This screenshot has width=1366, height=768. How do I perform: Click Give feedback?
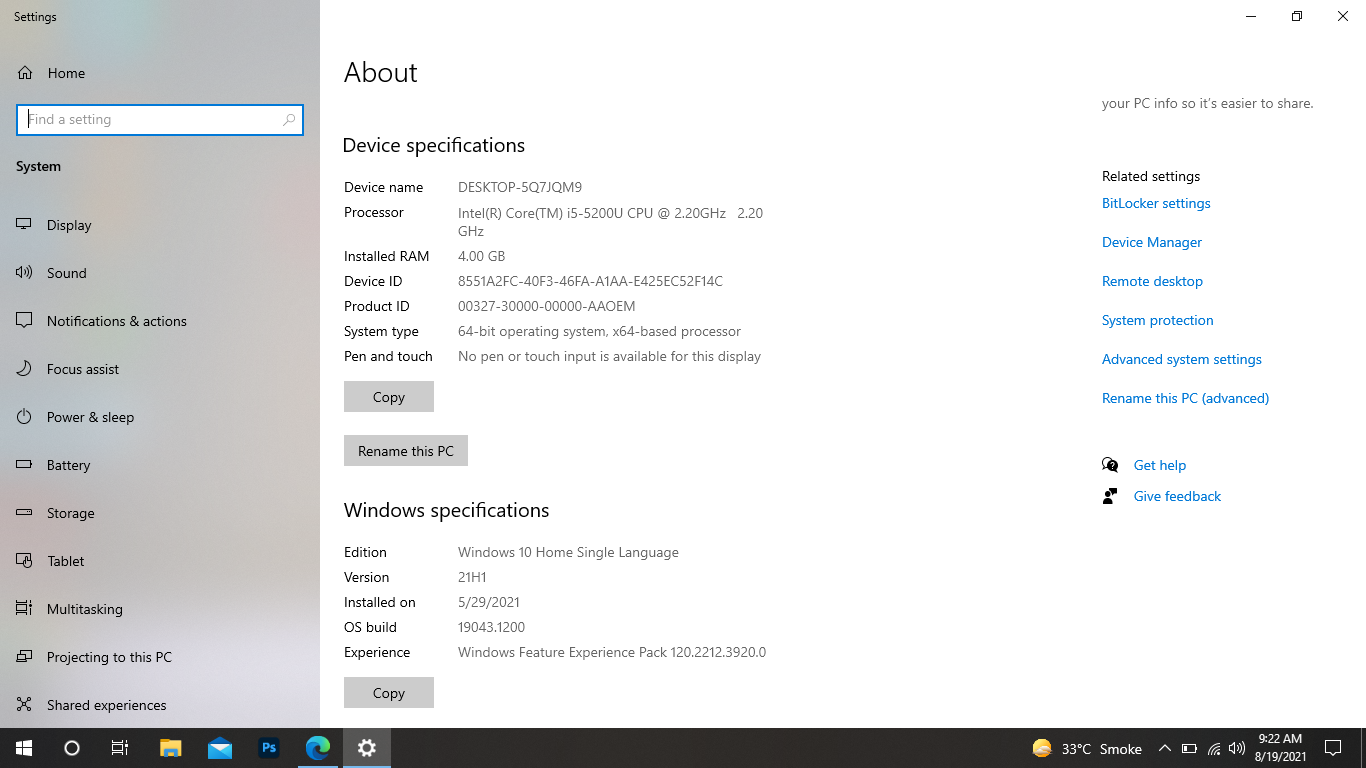coord(1176,496)
